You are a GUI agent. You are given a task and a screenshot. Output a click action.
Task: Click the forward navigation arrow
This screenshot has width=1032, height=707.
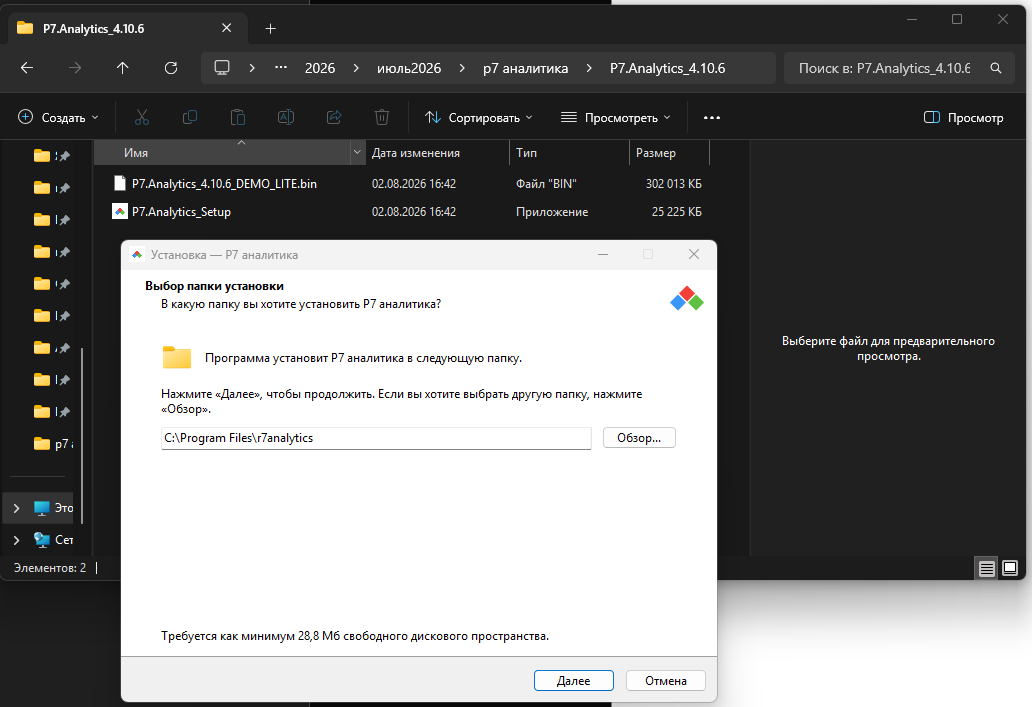(x=75, y=68)
